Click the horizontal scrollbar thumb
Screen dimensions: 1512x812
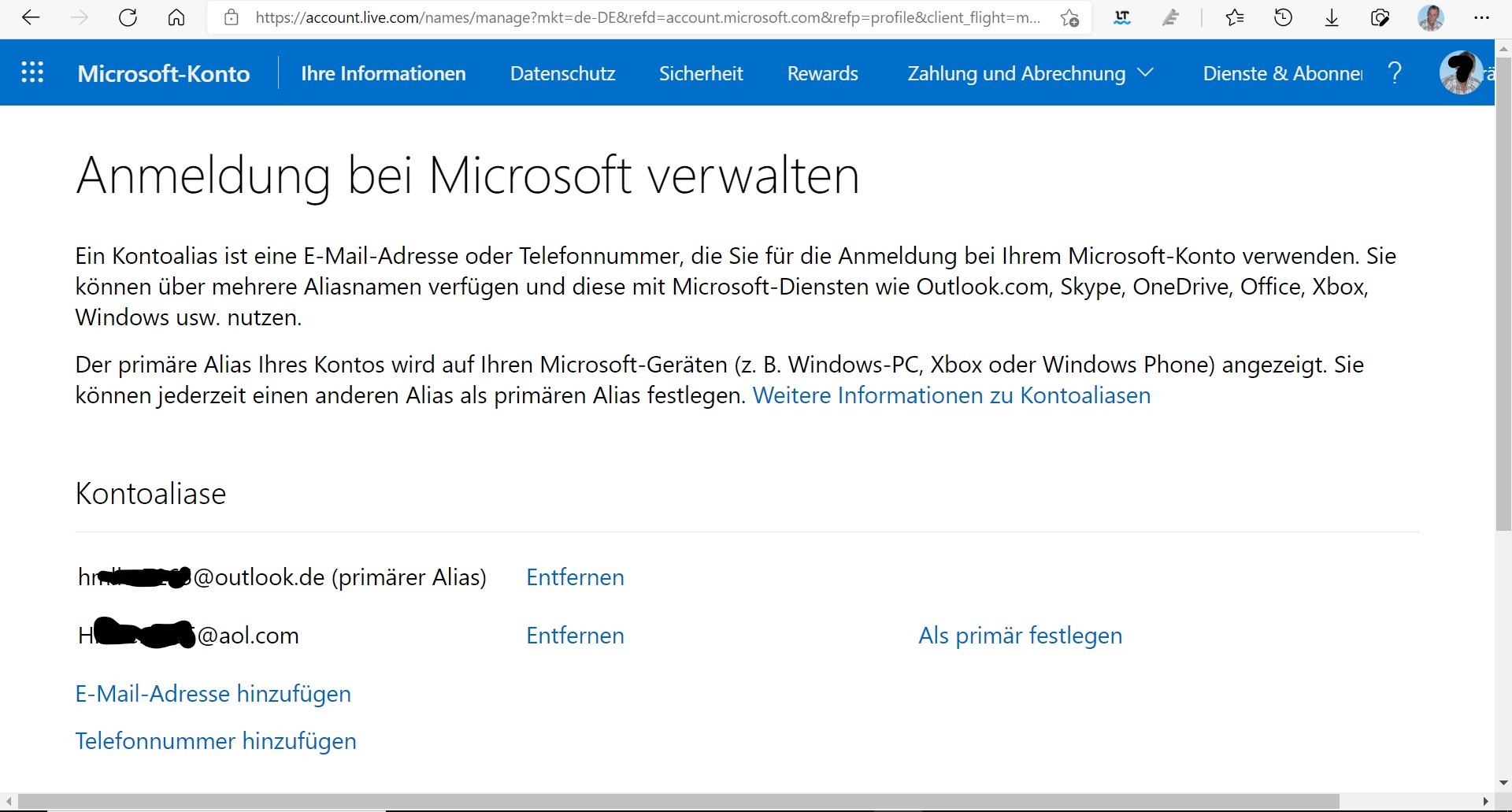click(x=678, y=802)
